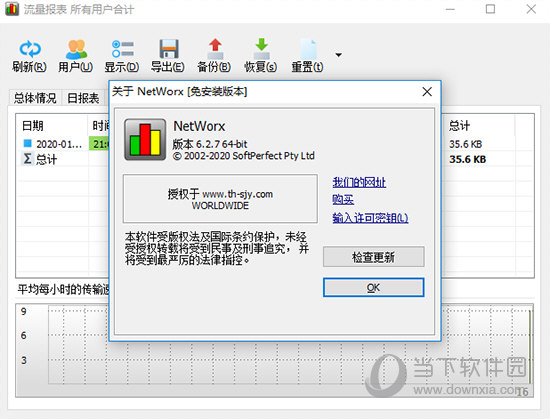Click the Reset (重置) blank page icon
The image size is (550, 419).
(x=308, y=49)
